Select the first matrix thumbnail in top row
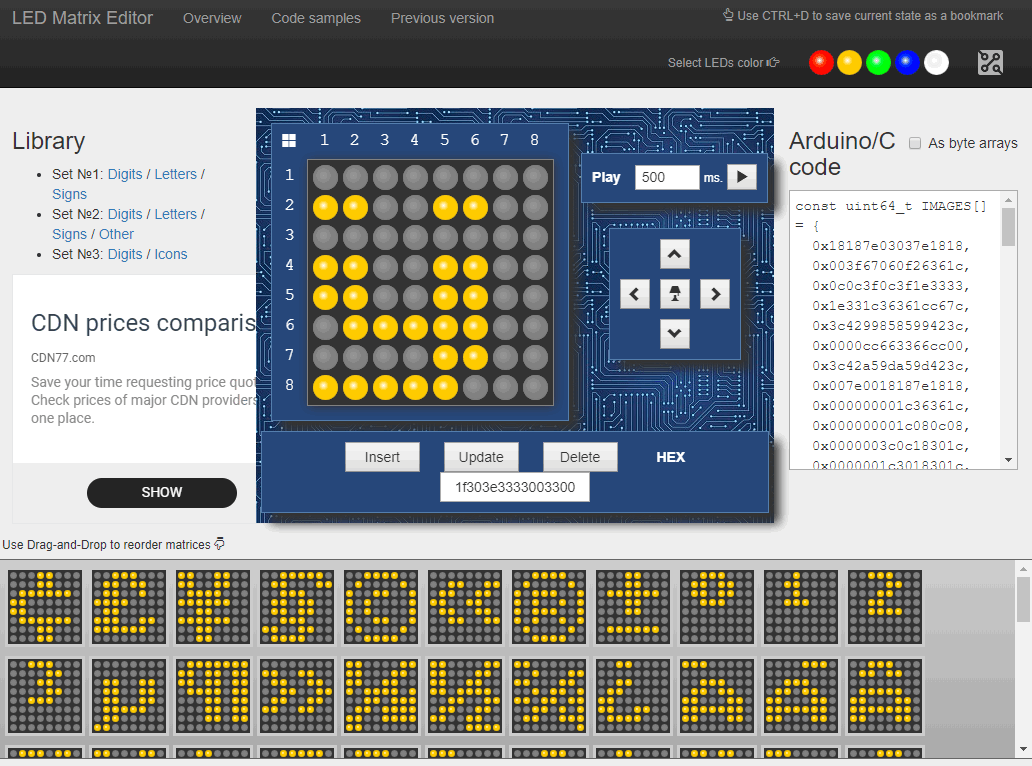The height and width of the screenshot is (766, 1032). [45, 607]
